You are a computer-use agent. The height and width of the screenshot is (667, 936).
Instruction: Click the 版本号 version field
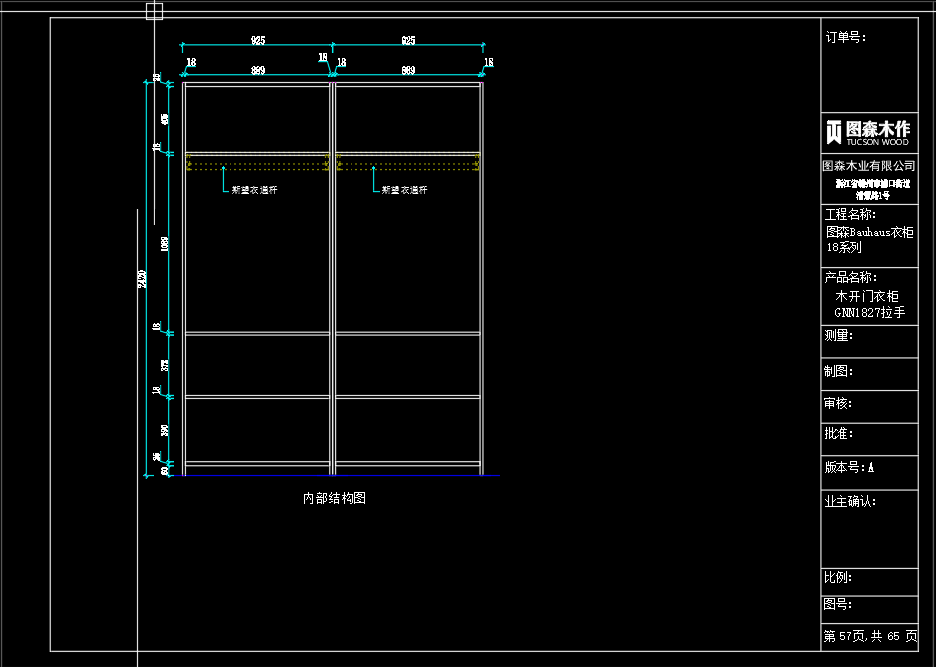pyautogui.click(x=868, y=467)
